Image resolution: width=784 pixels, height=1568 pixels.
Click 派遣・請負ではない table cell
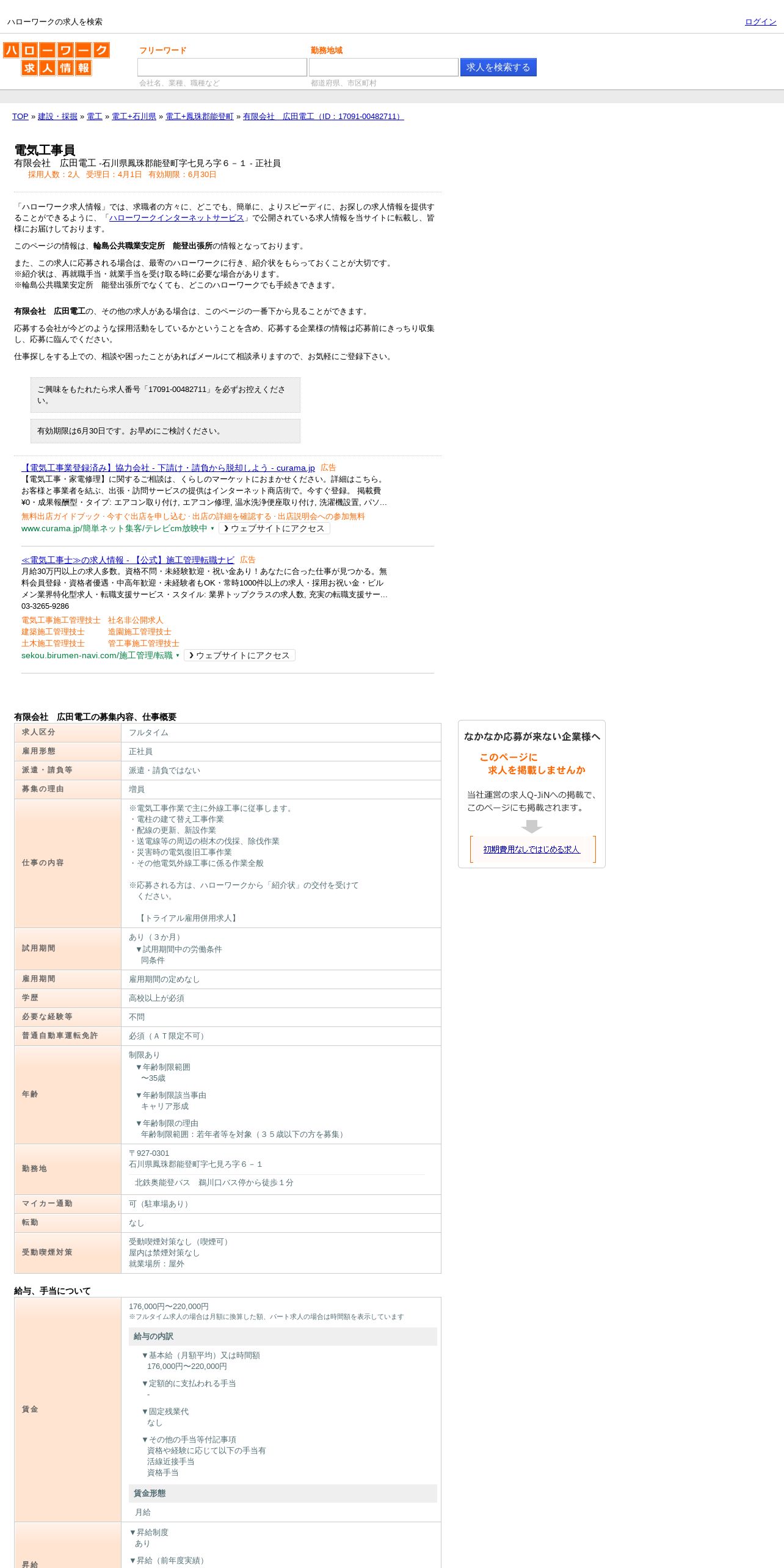click(281, 771)
